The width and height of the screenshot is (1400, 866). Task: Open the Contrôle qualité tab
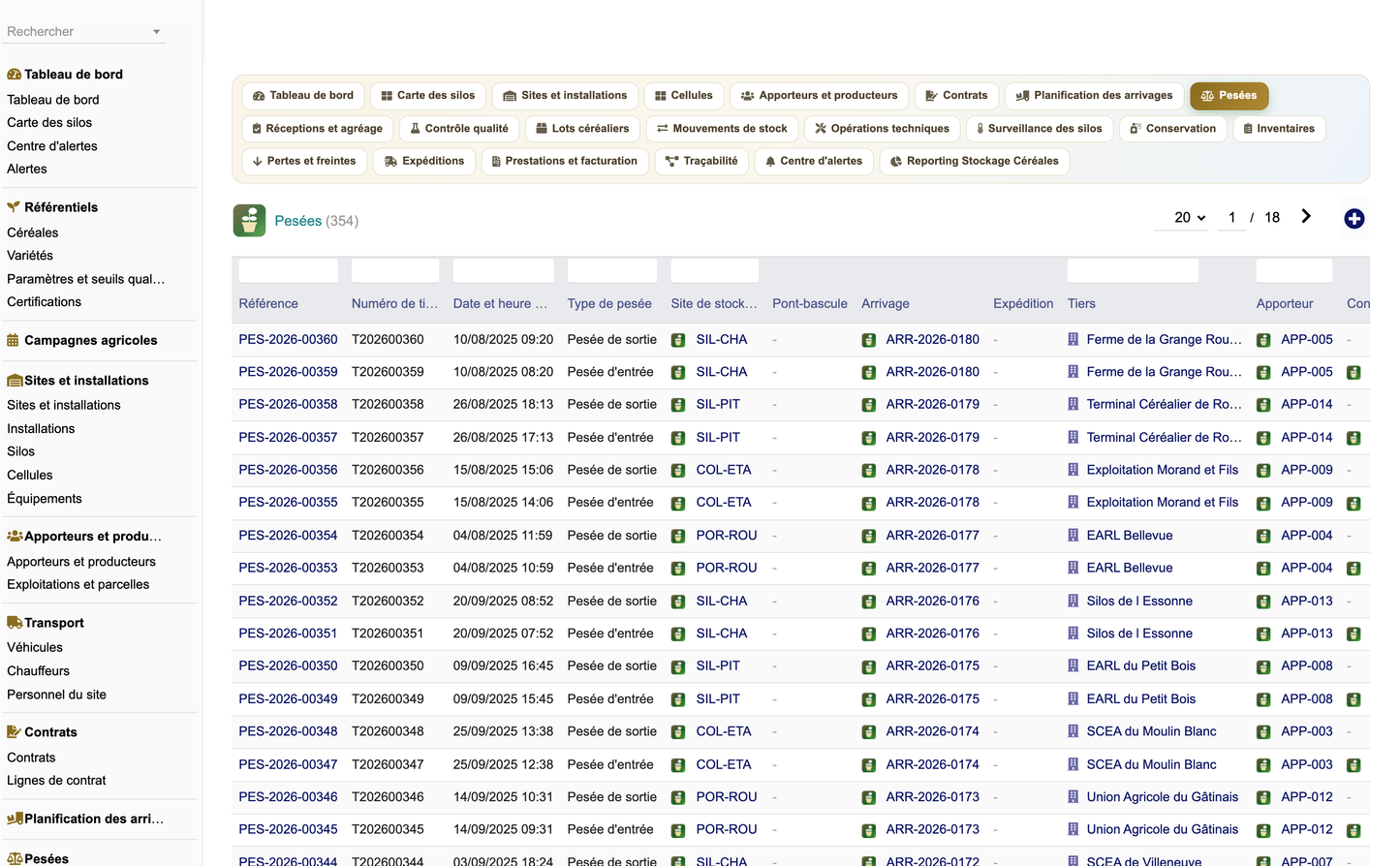click(x=458, y=129)
